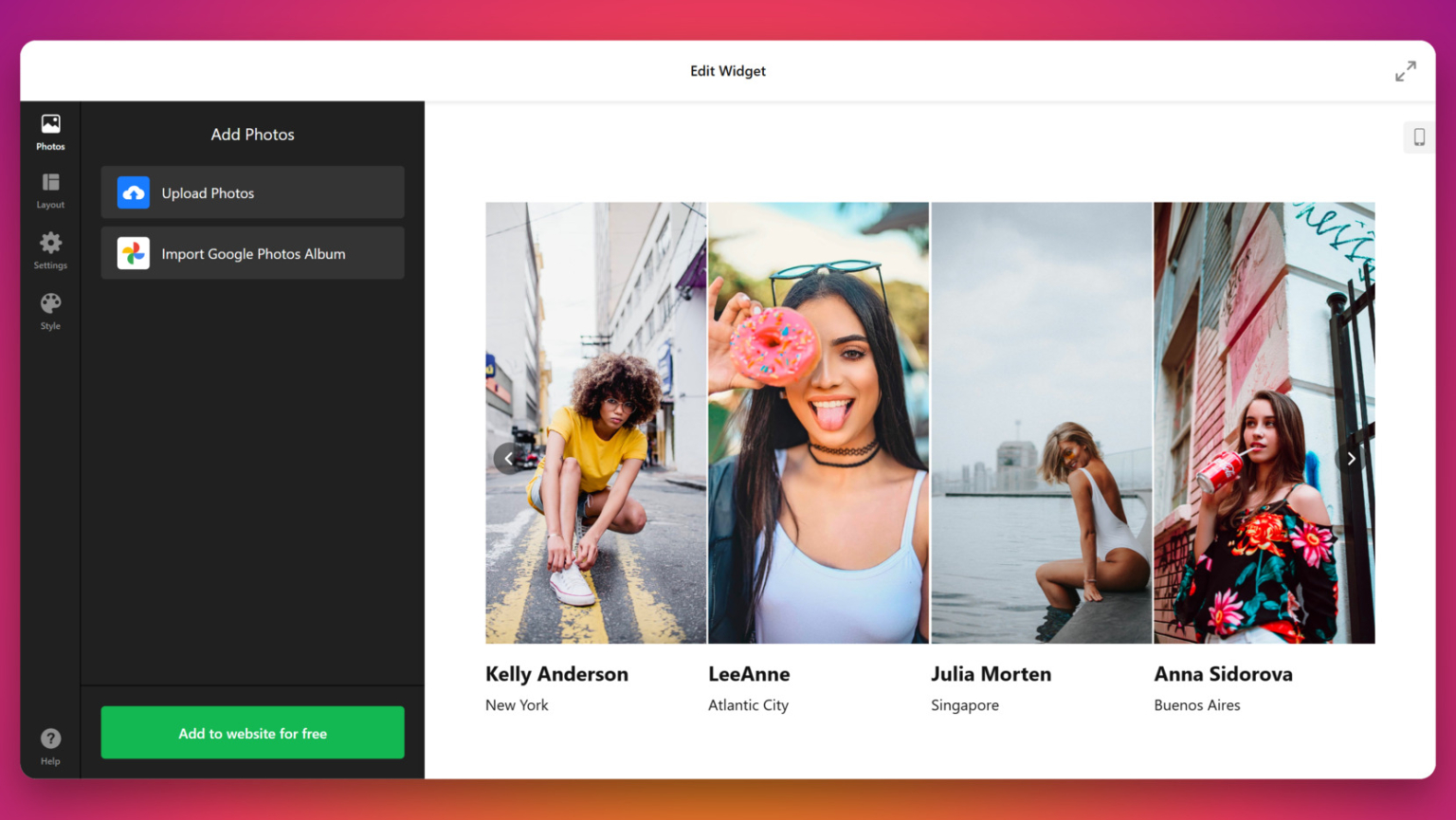This screenshot has width=1456, height=820.
Task: Advance carousel with the right chevron
Action: (1351, 458)
